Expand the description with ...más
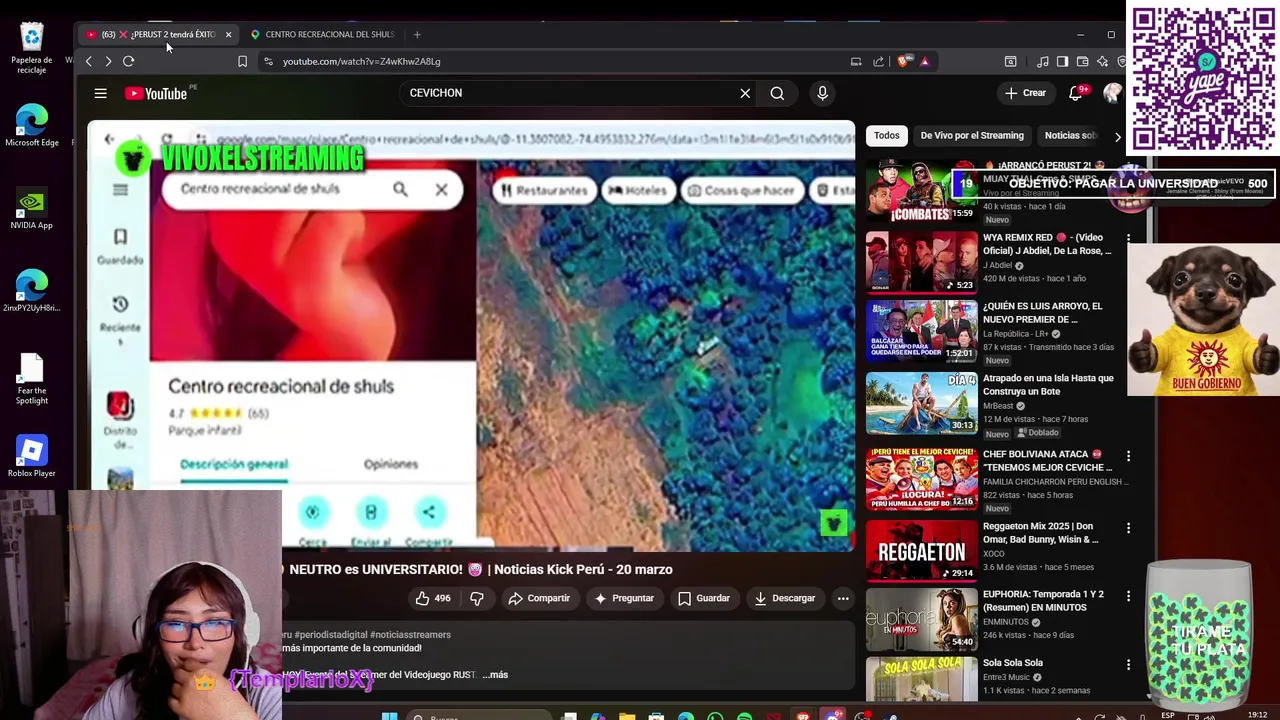This screenshot has height=720, width=1280. 495,675
